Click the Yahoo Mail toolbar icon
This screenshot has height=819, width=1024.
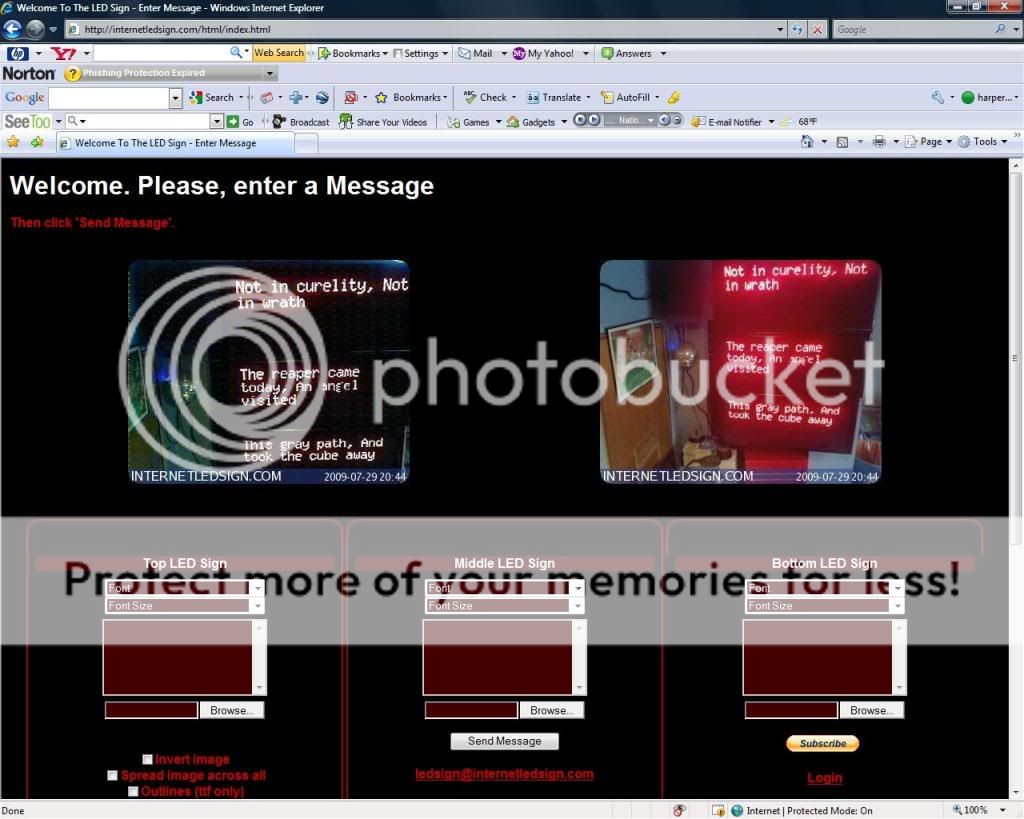coord(465,54)
